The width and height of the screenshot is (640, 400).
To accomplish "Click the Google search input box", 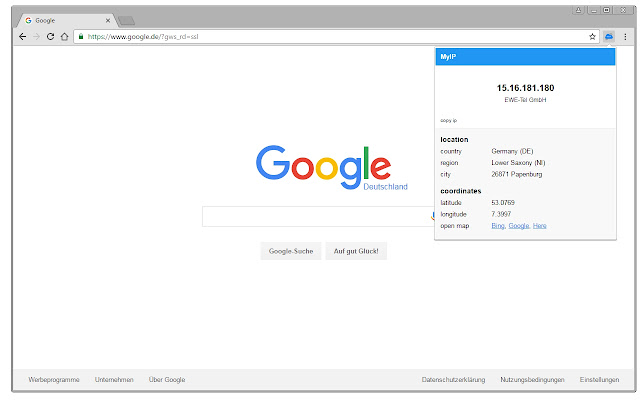I will coord(316,216).
